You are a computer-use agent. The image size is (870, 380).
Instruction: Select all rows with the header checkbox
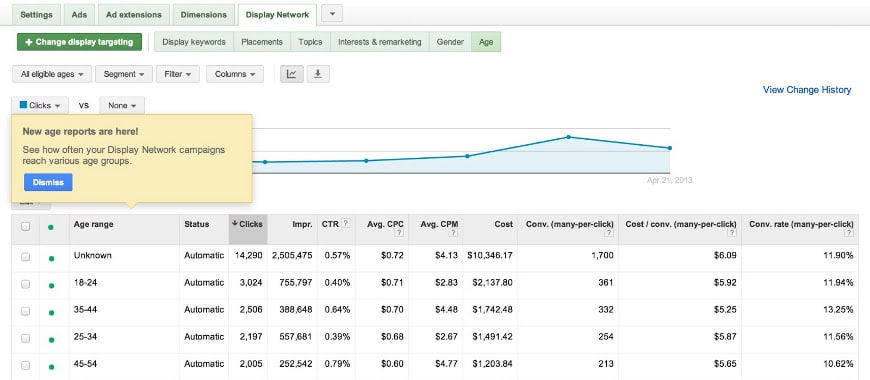26,226
